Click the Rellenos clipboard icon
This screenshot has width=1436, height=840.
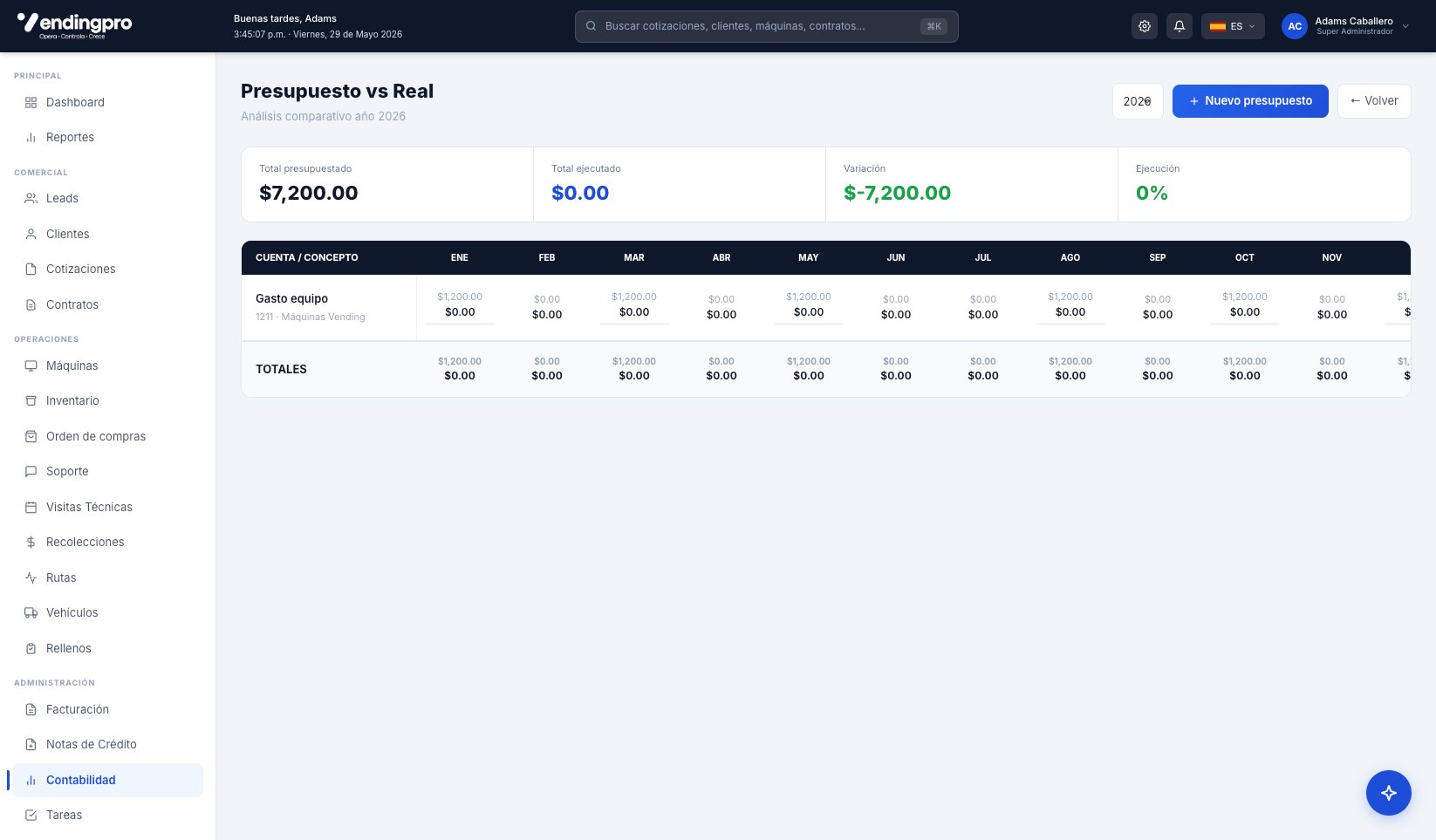tap(31, 648)
